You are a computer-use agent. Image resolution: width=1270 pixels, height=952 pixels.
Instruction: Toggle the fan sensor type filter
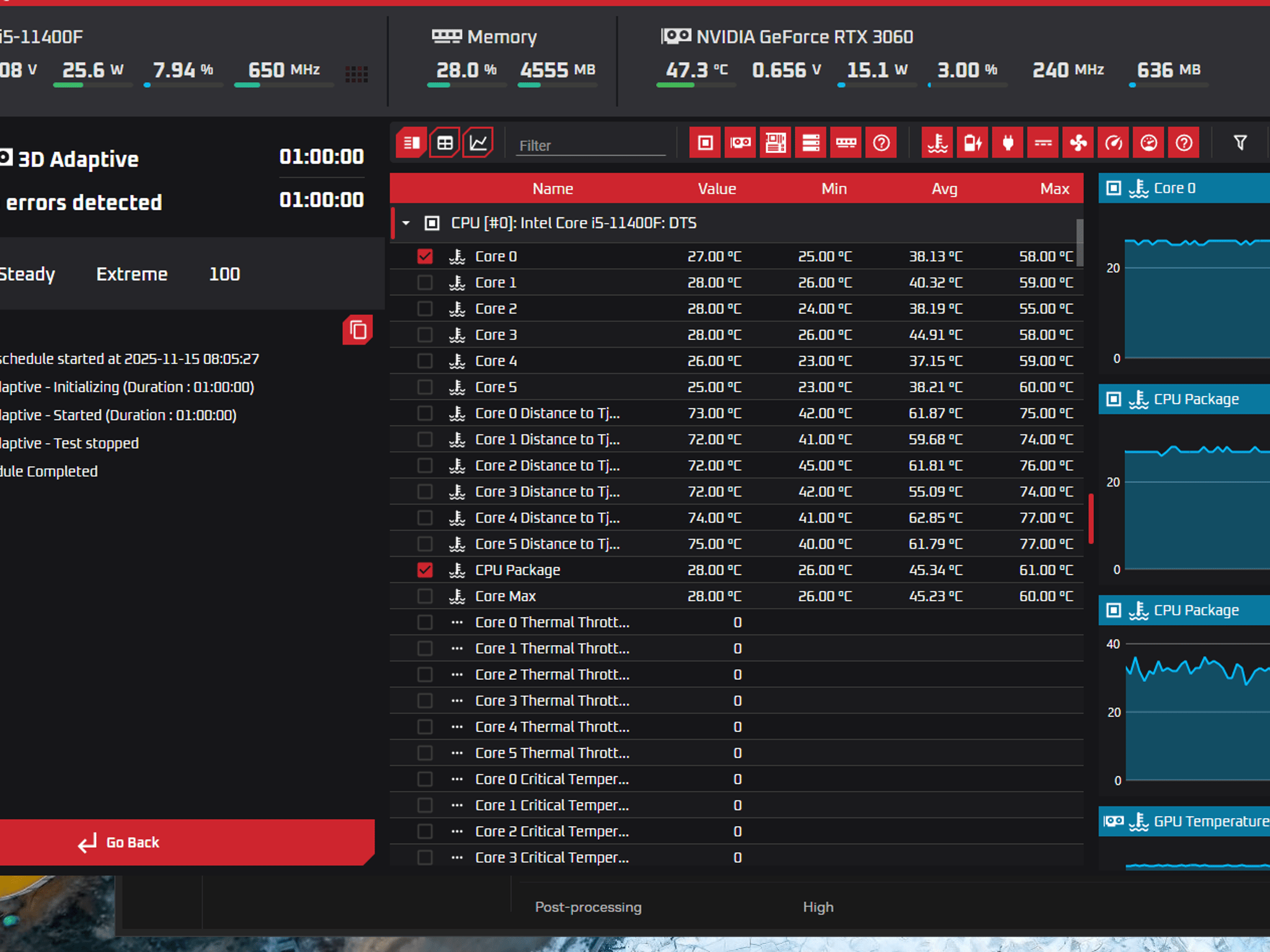pyautogui.click(x=1078, y=143)
